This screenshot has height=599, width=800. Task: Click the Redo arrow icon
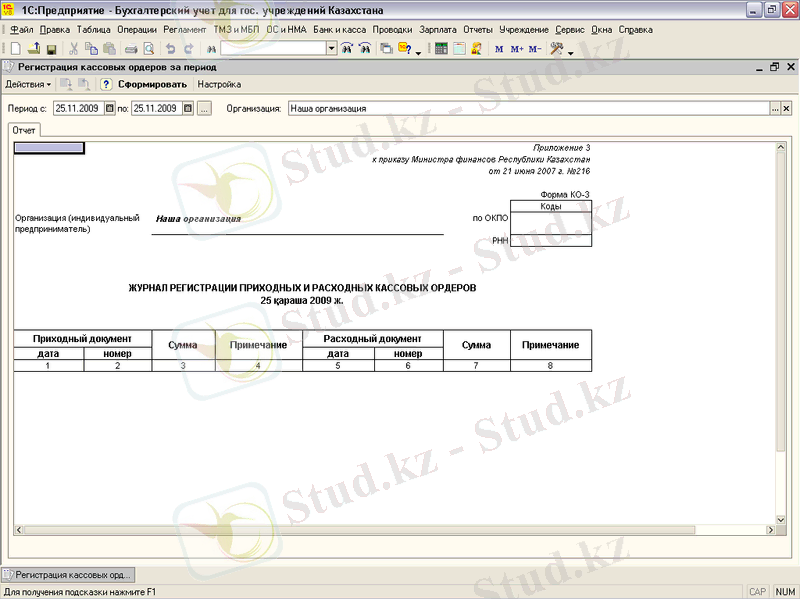click(189, 48)
